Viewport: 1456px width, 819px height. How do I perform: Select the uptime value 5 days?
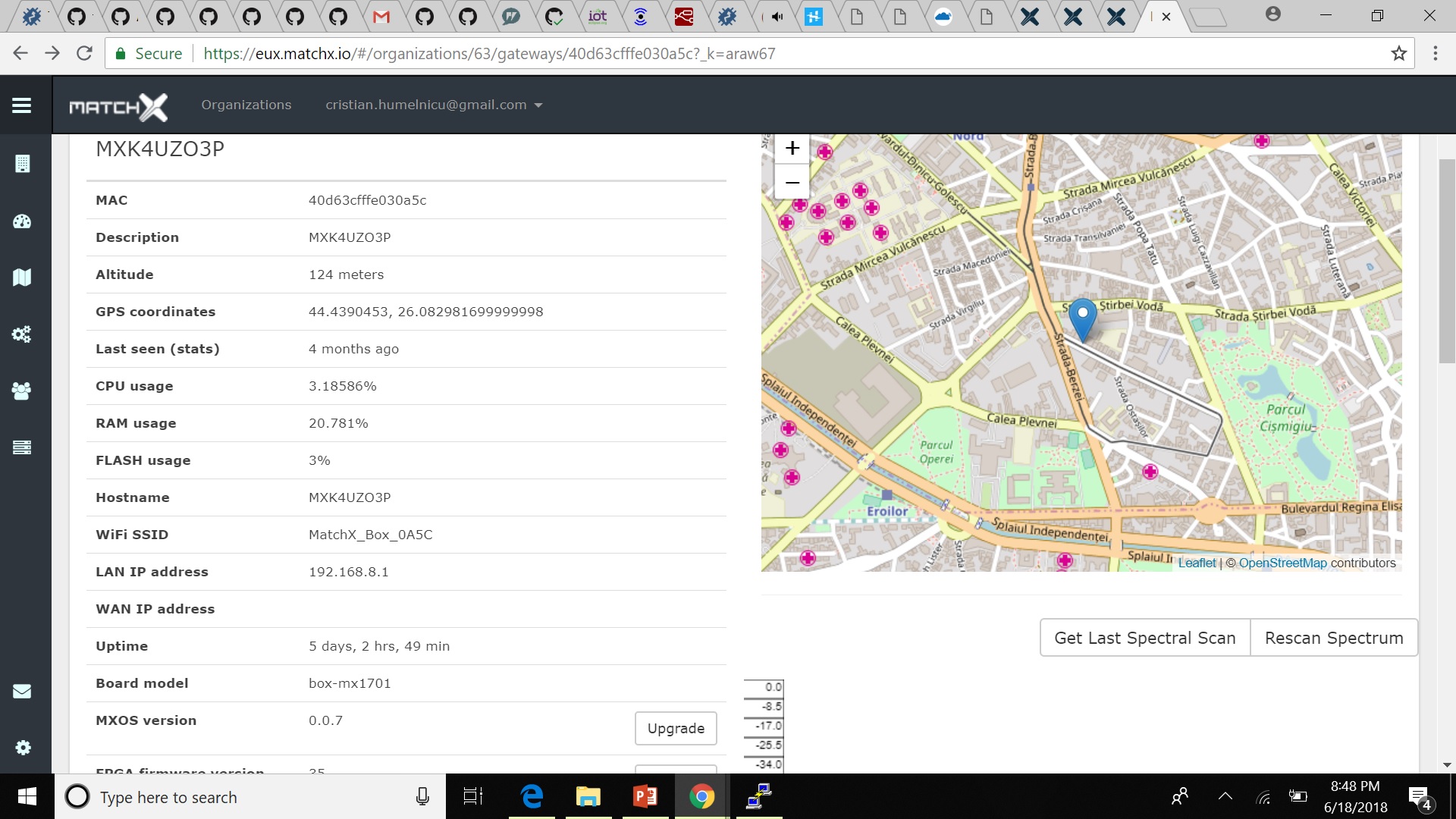click(379, 646)
